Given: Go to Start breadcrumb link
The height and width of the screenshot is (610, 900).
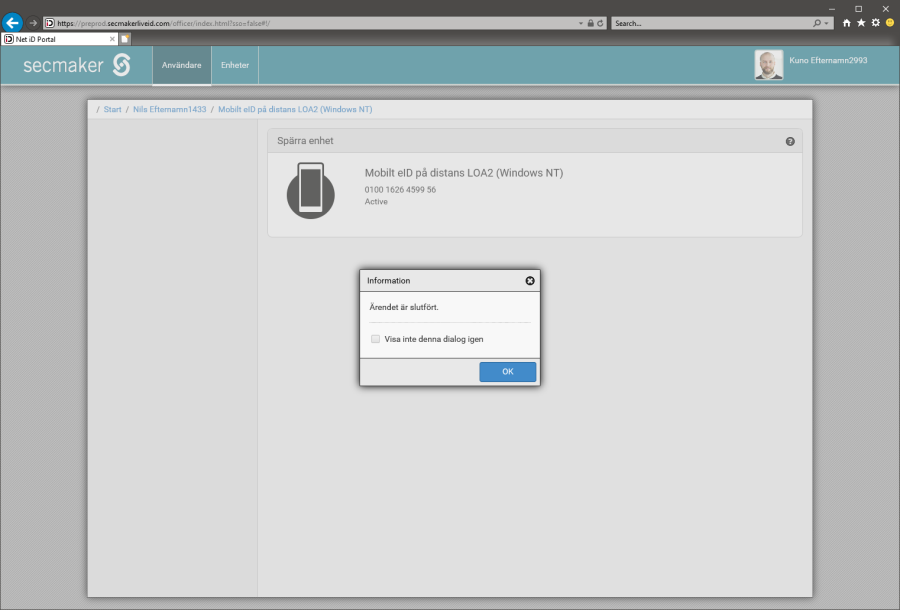Looking at the screenshot, I should tap(112, 109).
